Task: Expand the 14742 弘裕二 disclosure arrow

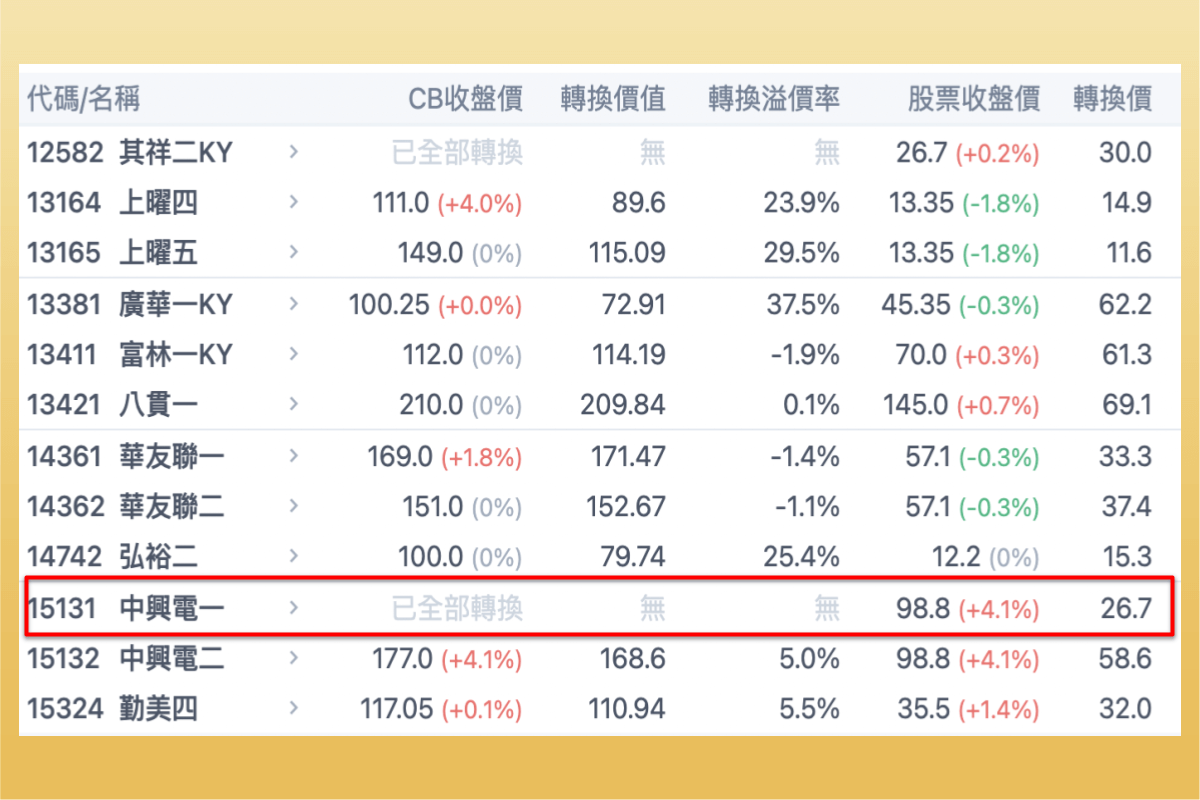Action: coord(293,557)
